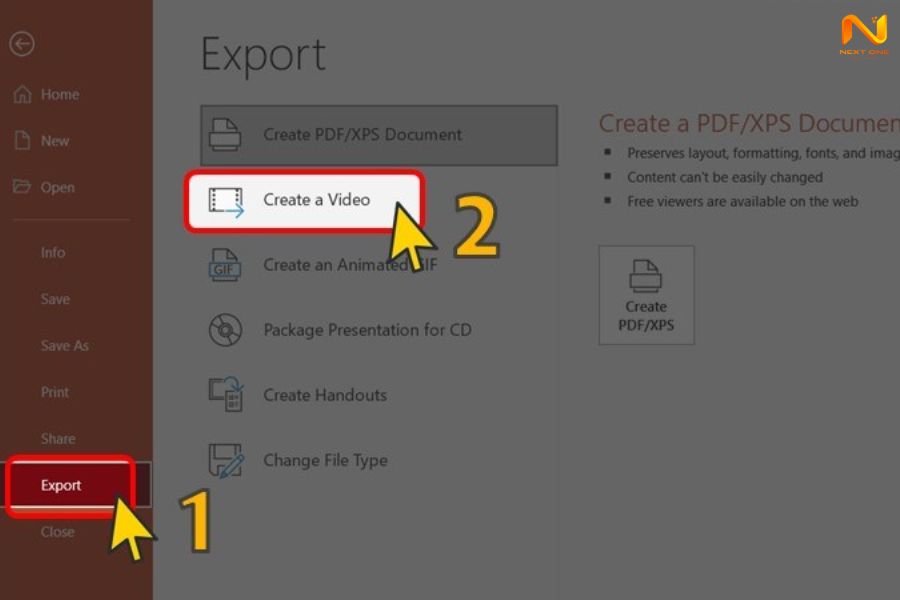
Task: Select Create an Animated GIF option
Action: 379,265
